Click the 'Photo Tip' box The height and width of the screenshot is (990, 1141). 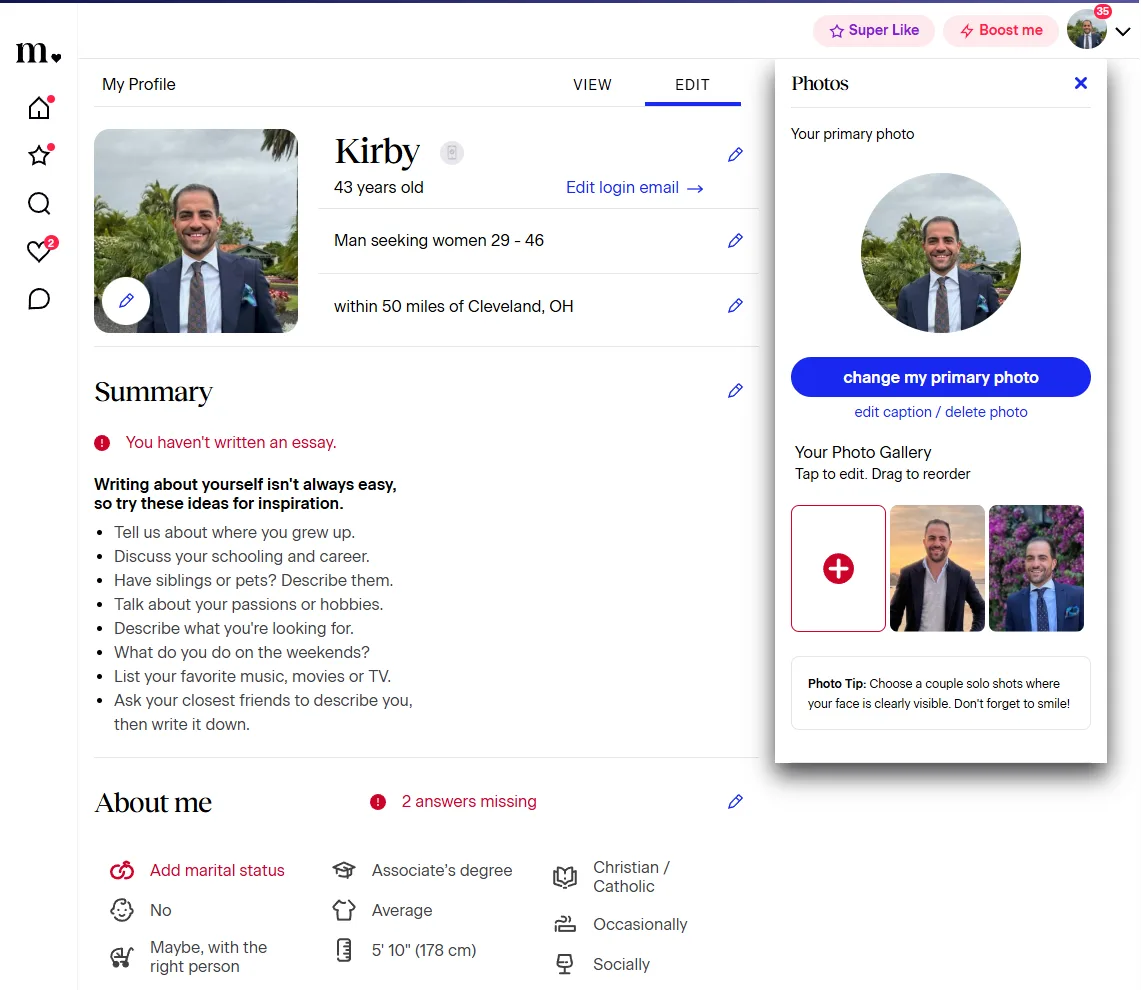[x=940, y=693]
